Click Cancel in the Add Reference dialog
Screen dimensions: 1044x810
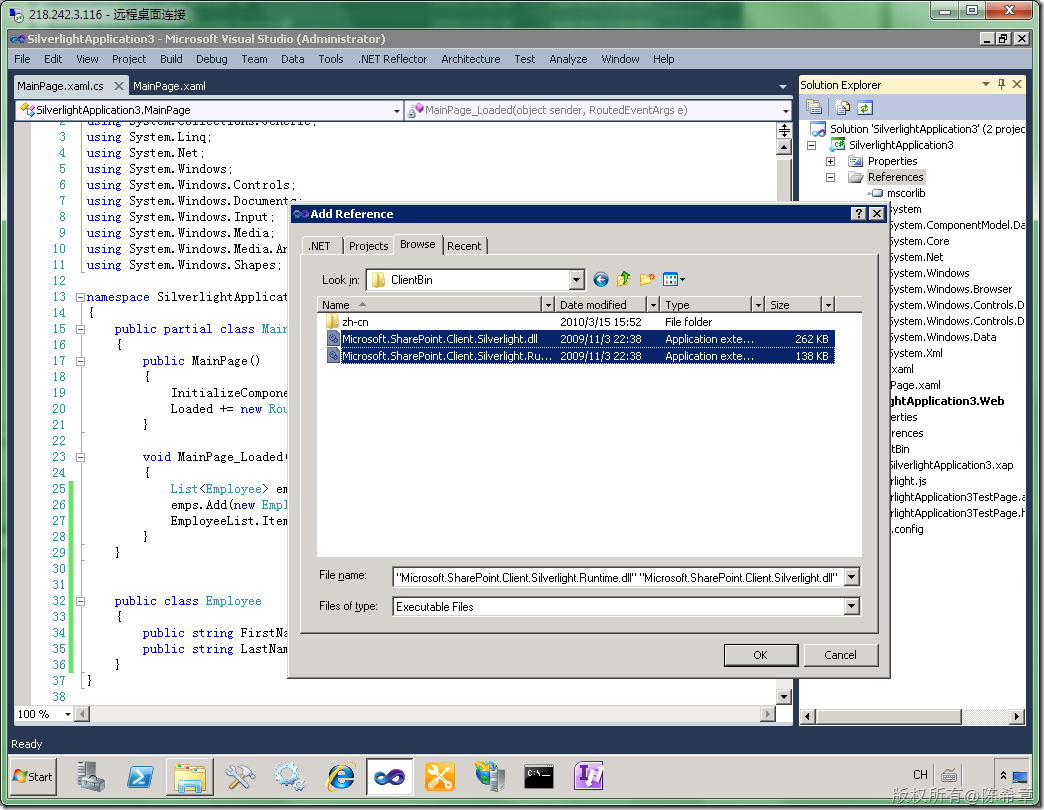coord(840,655)
